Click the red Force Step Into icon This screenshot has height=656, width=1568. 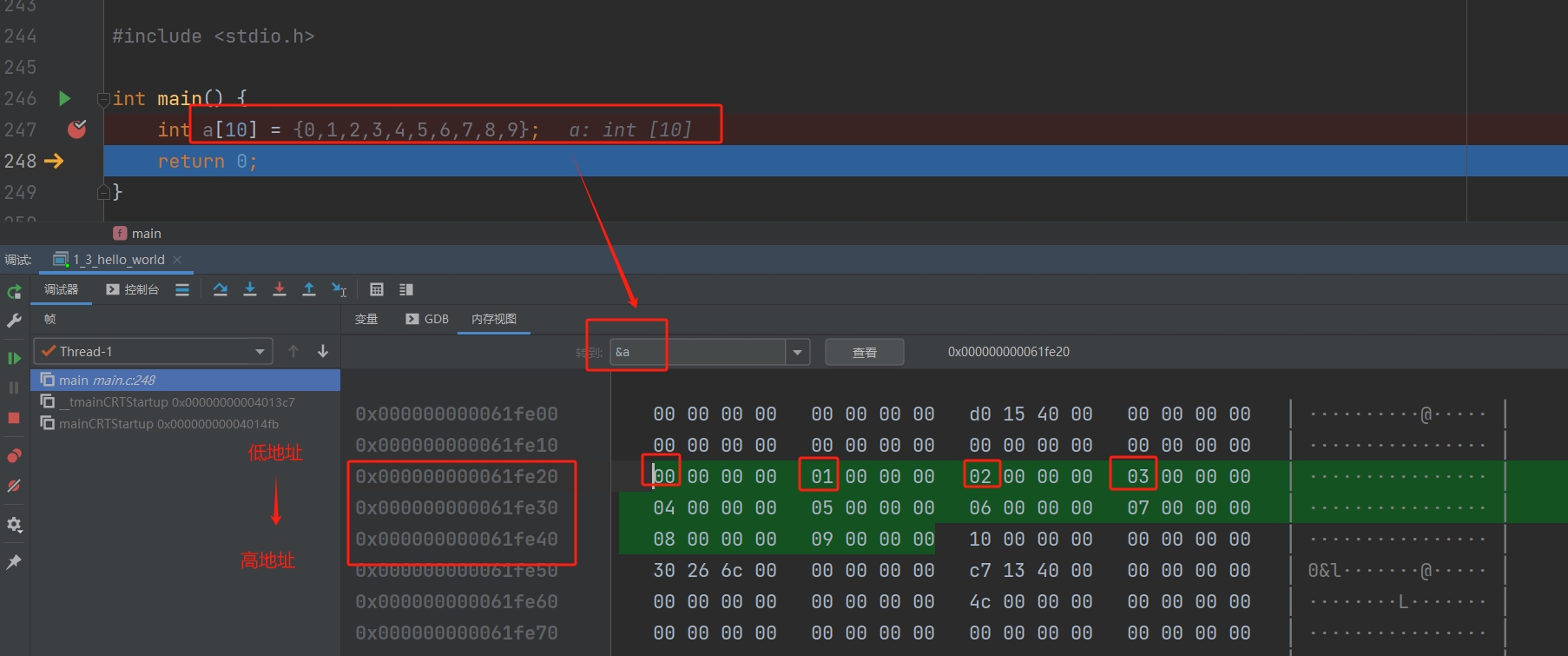280,289
